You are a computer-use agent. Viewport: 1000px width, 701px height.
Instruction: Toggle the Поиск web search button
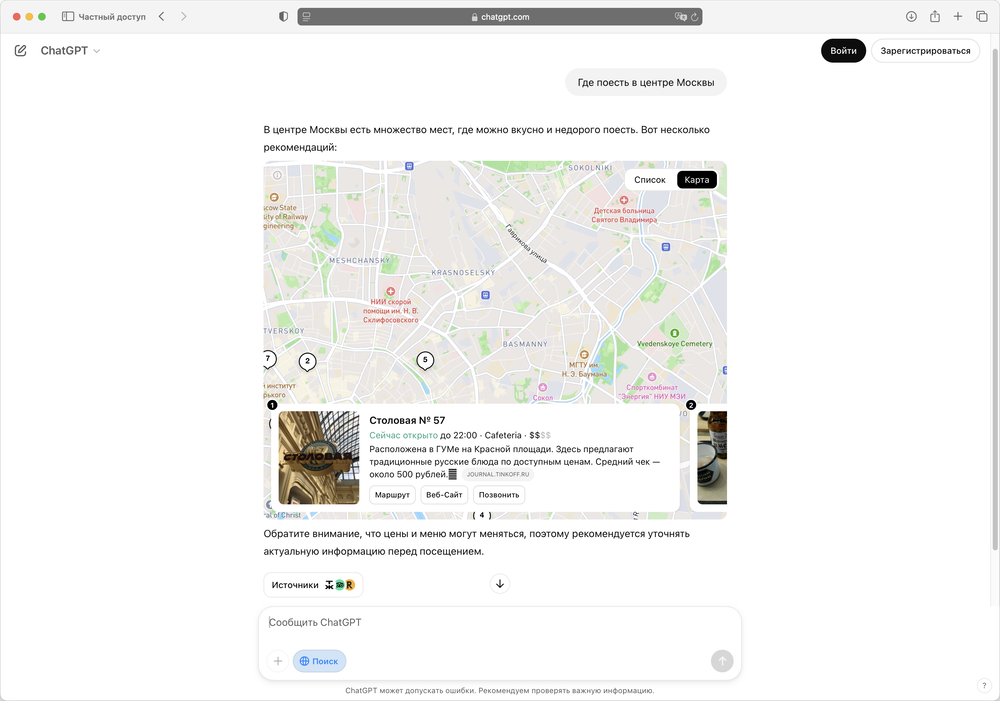coord(319,661)
